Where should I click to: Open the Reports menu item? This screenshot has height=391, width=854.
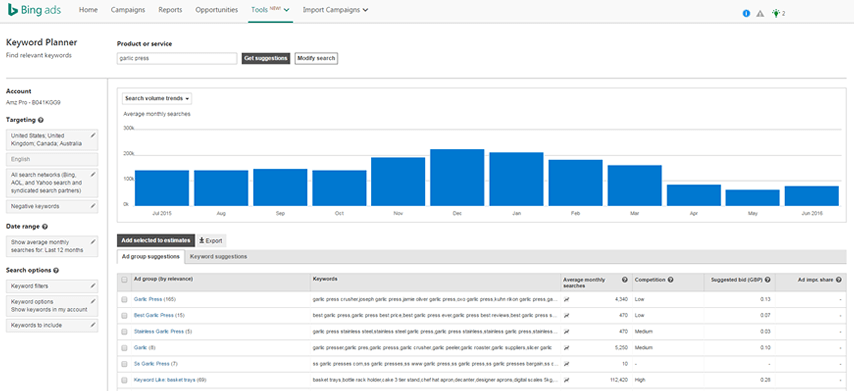(x=170, y=10)
